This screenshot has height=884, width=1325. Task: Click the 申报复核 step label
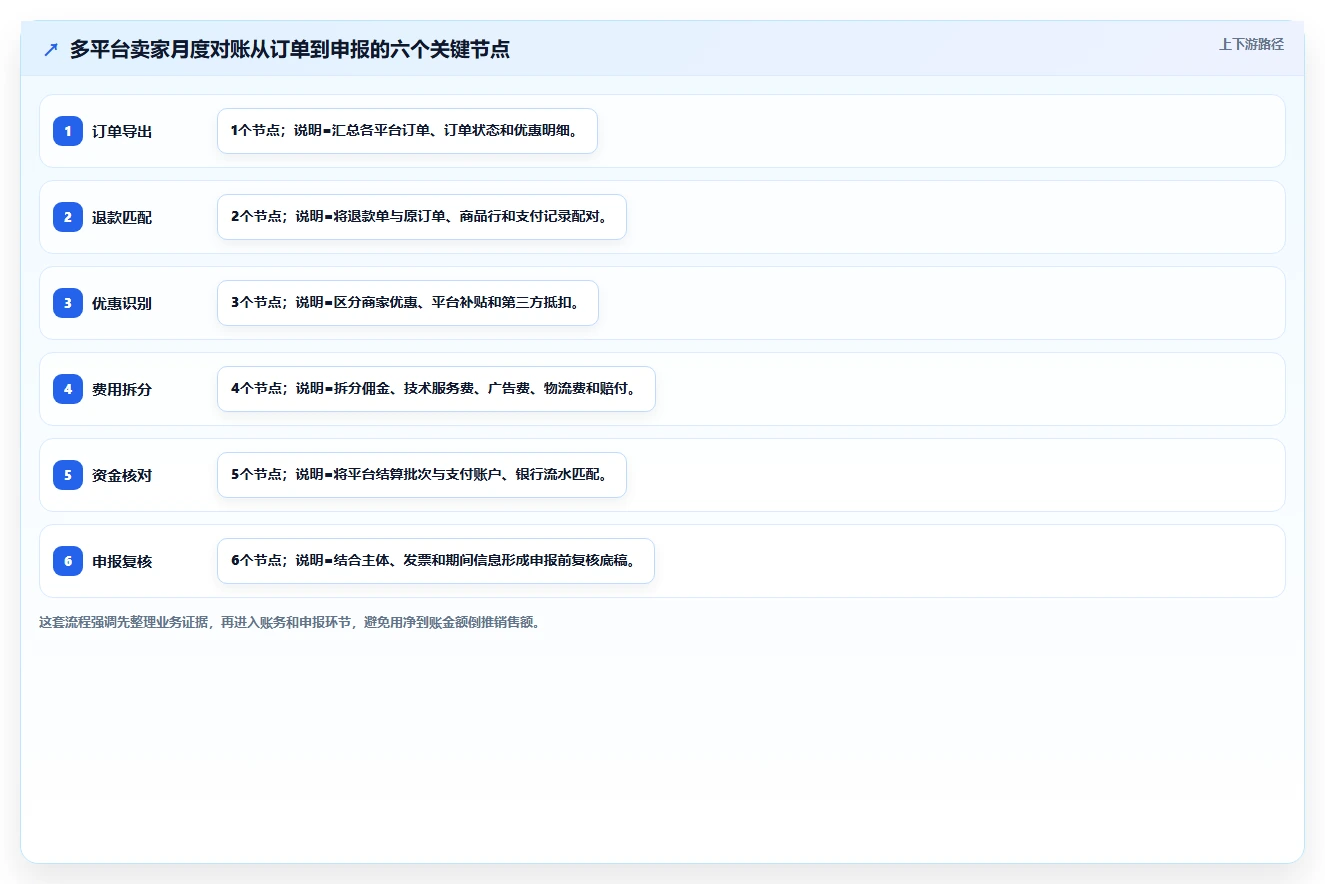(122, 561)
